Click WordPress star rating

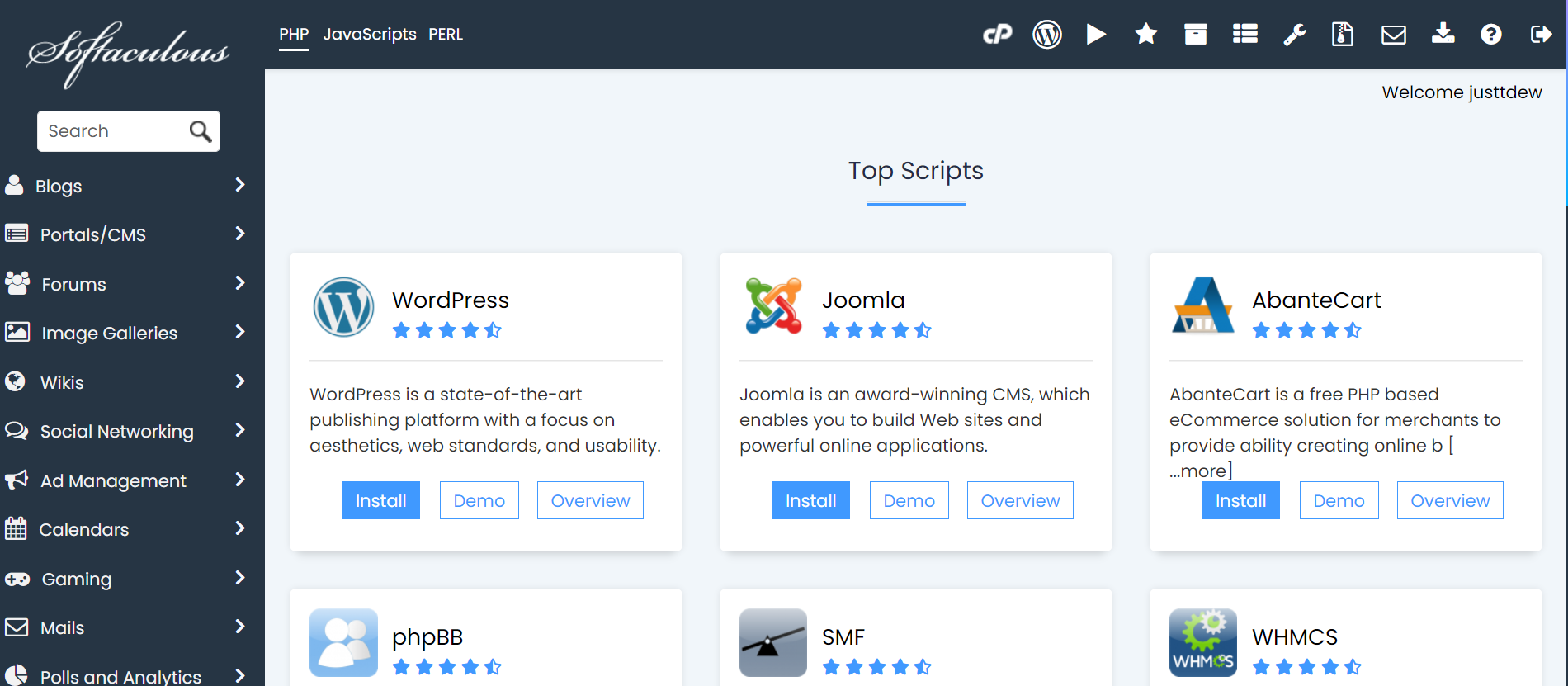pos(447,330)
